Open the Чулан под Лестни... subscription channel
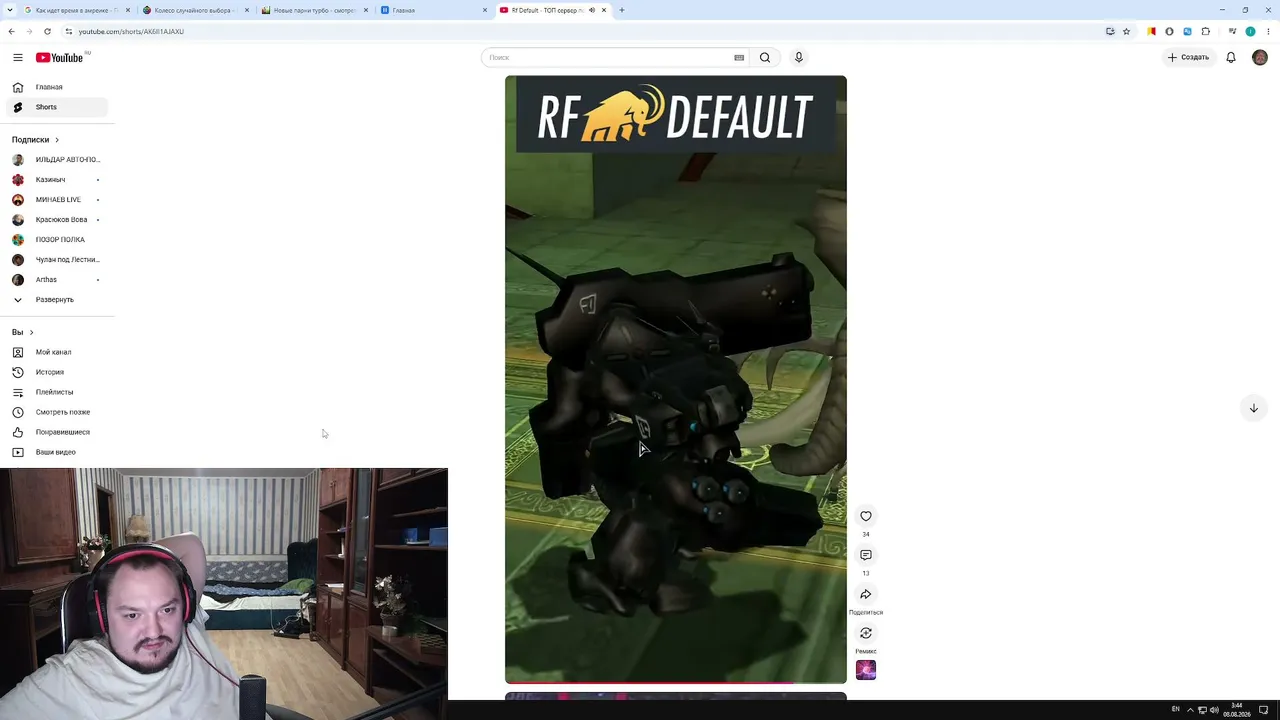 (x=57, y=260)
